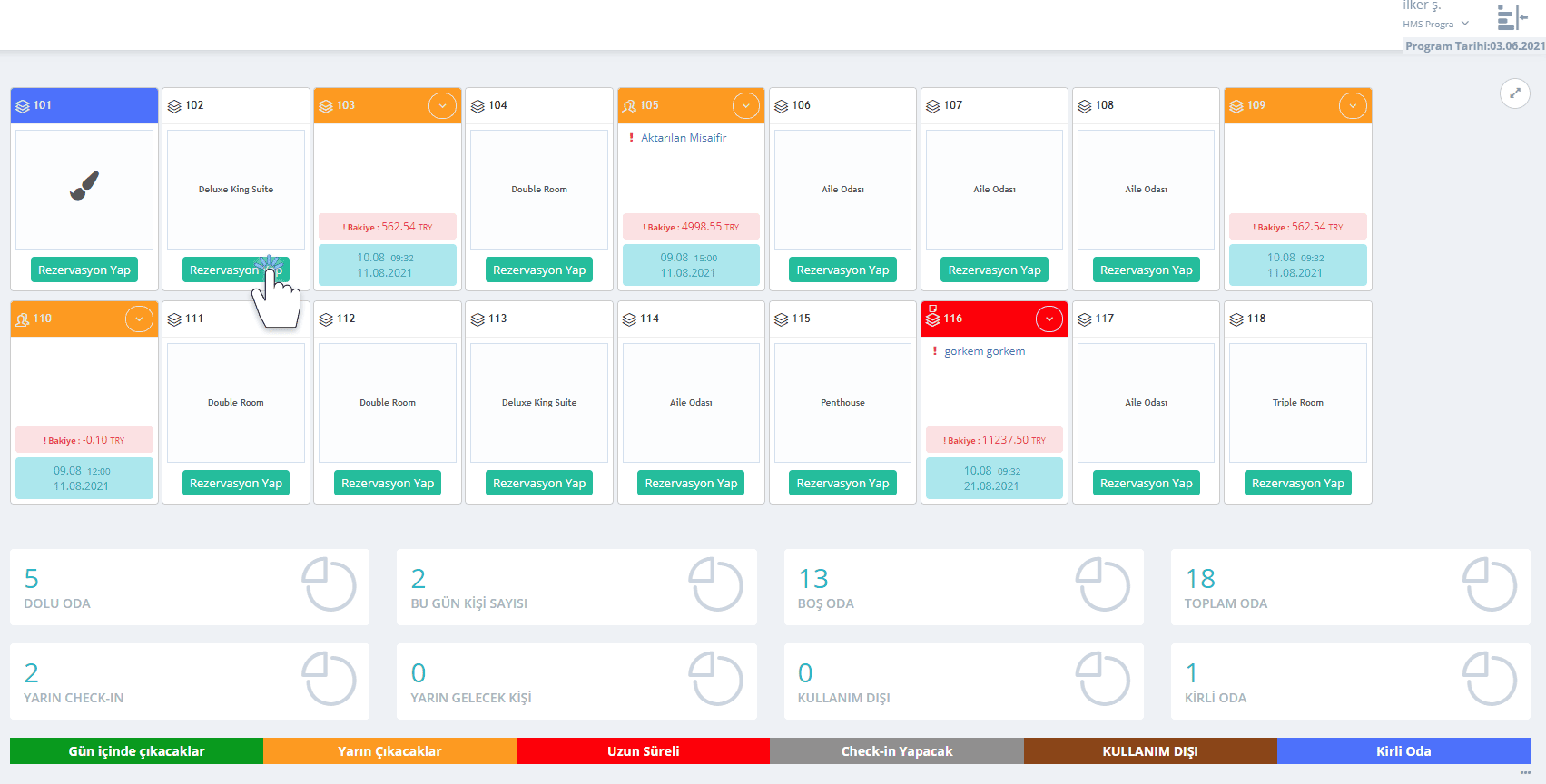The height and width of the screenshot is (784, 1546).
Task: Open the HMS Progra user dropdown
Action: [1435, 24]
